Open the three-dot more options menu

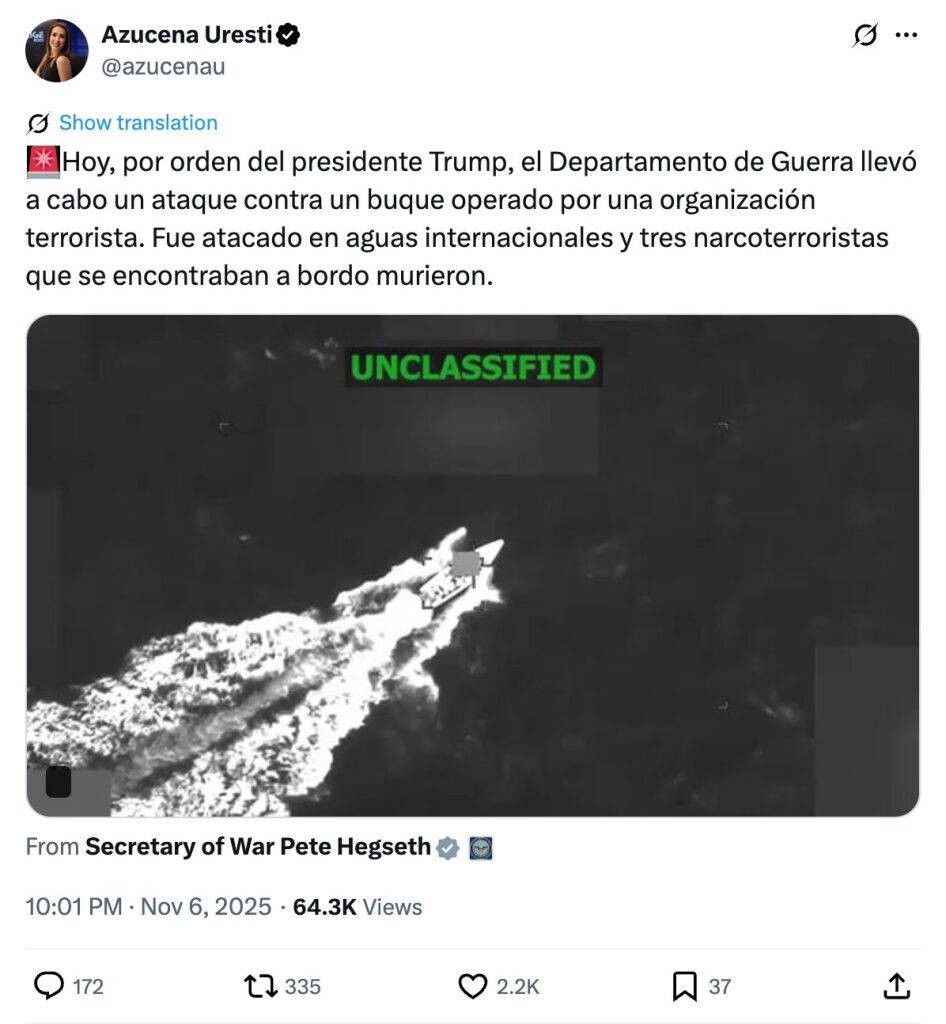point(906,35)
